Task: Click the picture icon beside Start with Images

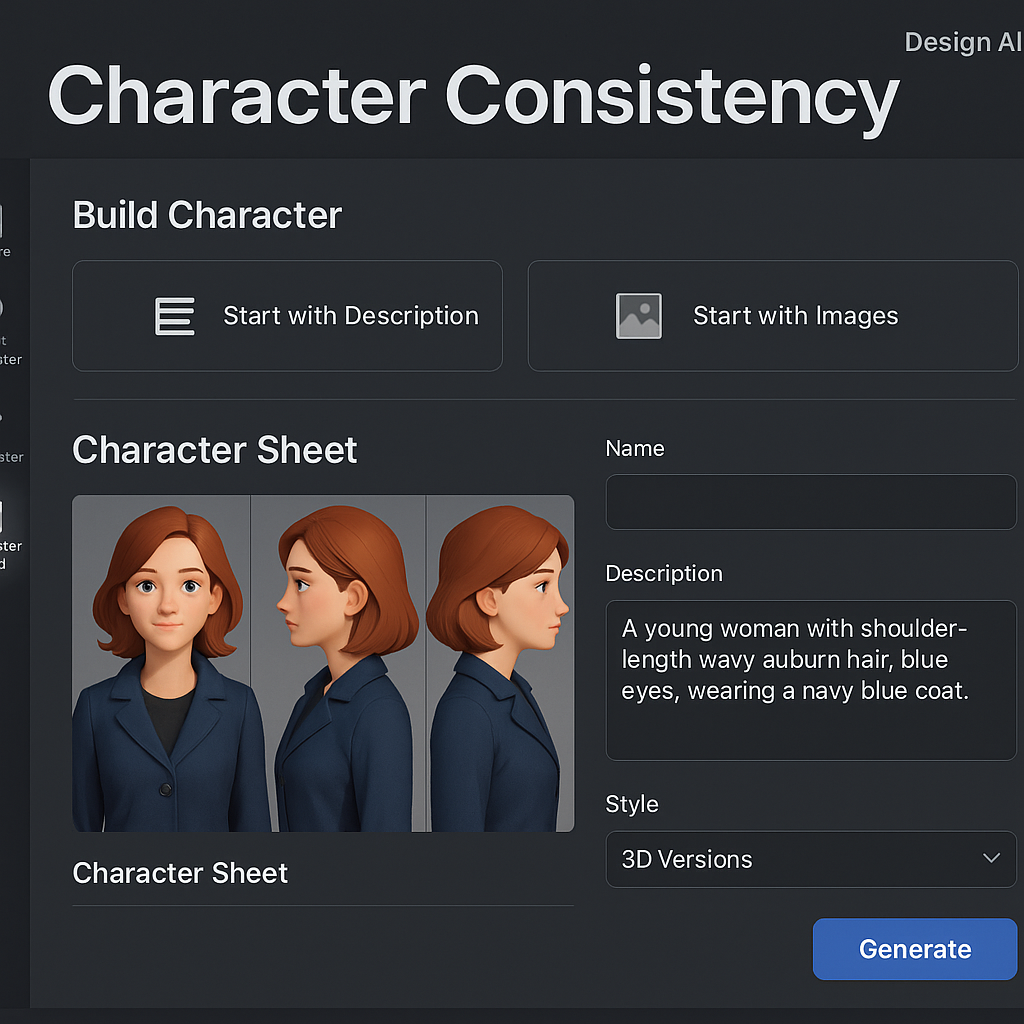Action: click(x=638, y=316)
